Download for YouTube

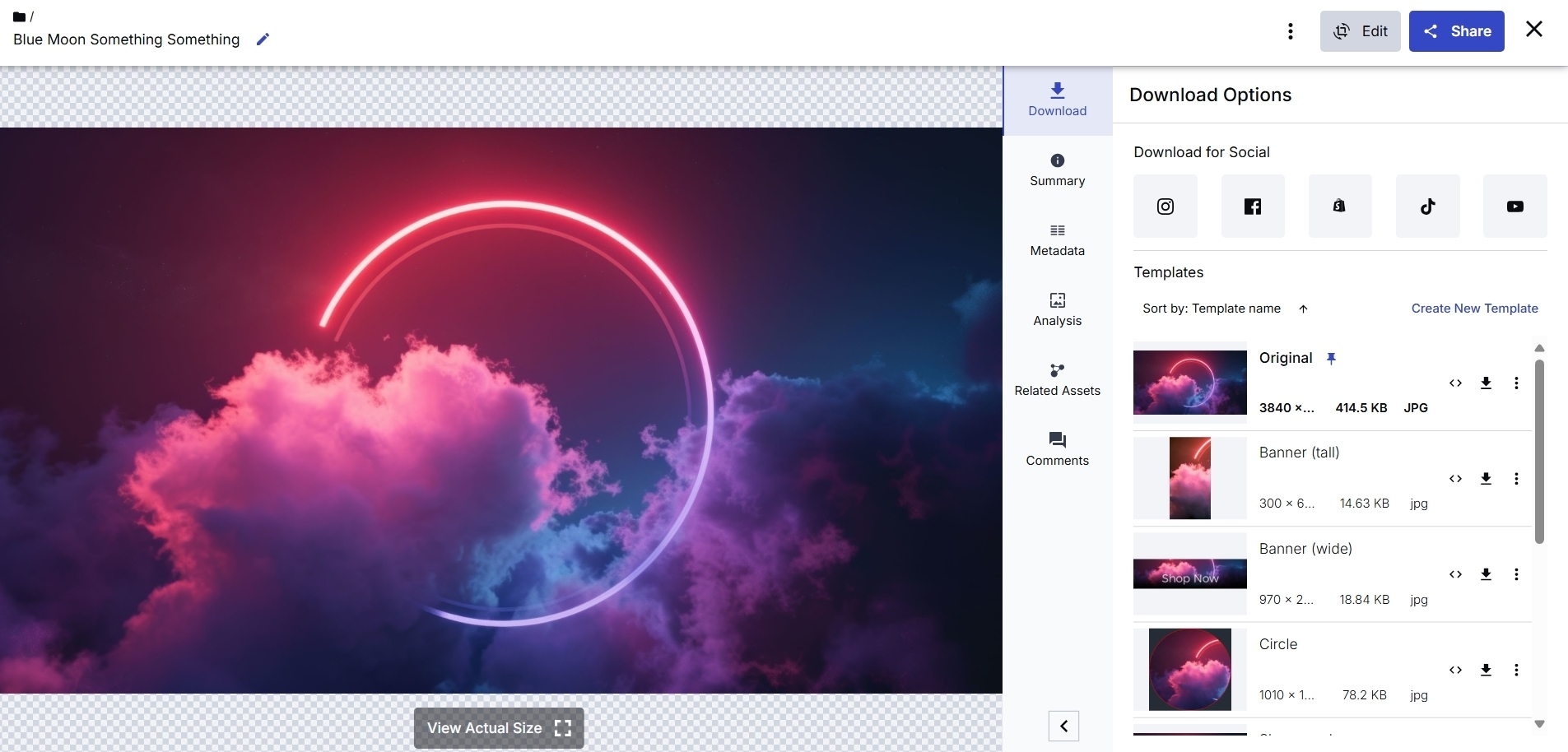pos(1515,207)
